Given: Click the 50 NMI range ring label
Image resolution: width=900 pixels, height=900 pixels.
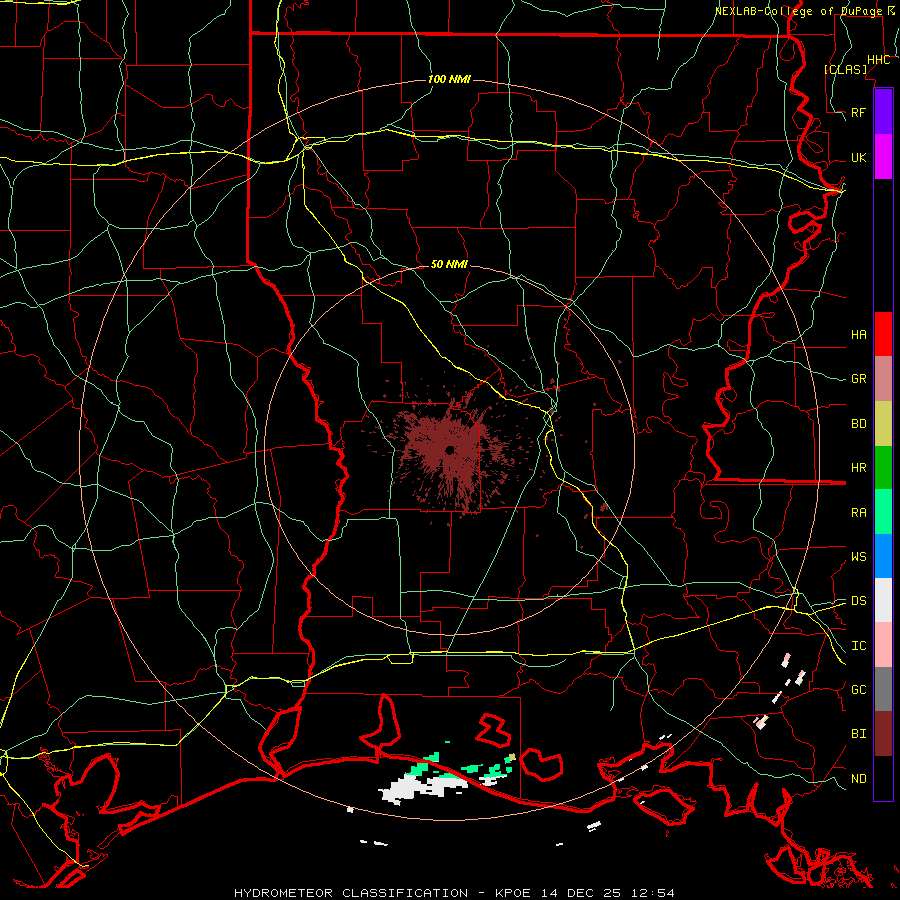Looking at the screenshot, I should pyautogui.click(x=449, y=264).
